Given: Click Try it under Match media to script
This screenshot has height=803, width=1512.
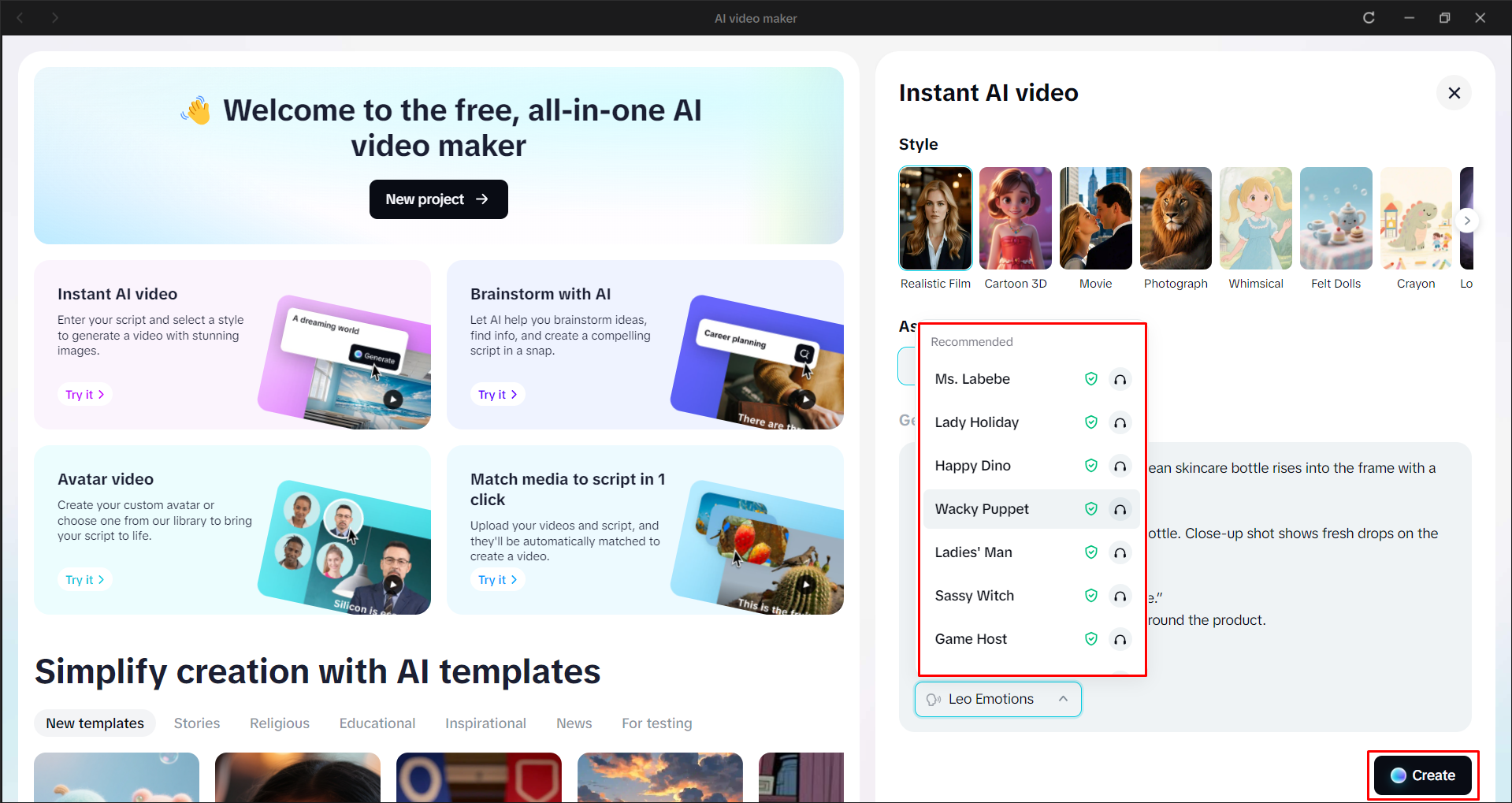Looking at the screenshot, I should pos(497,580).
